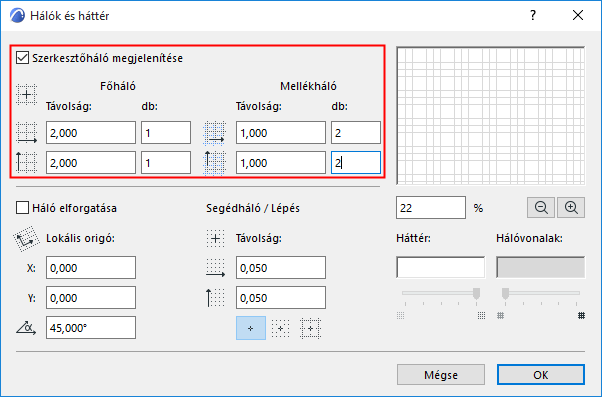Open the Hálóvonalak color swatch

click(541, 267)
